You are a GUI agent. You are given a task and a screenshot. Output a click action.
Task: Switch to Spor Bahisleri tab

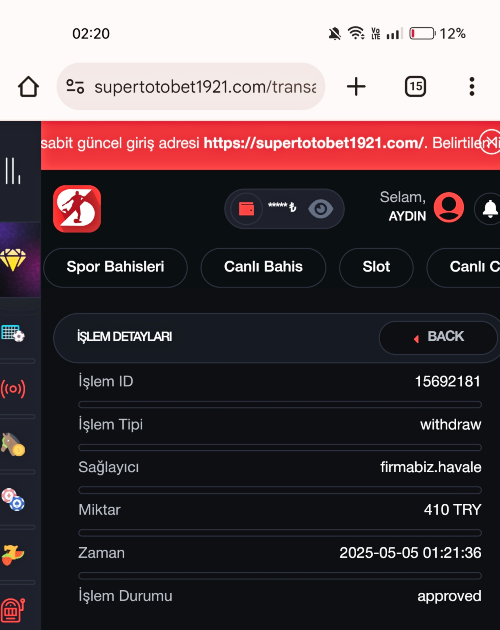pyautogui.click(x=115, y=268)
